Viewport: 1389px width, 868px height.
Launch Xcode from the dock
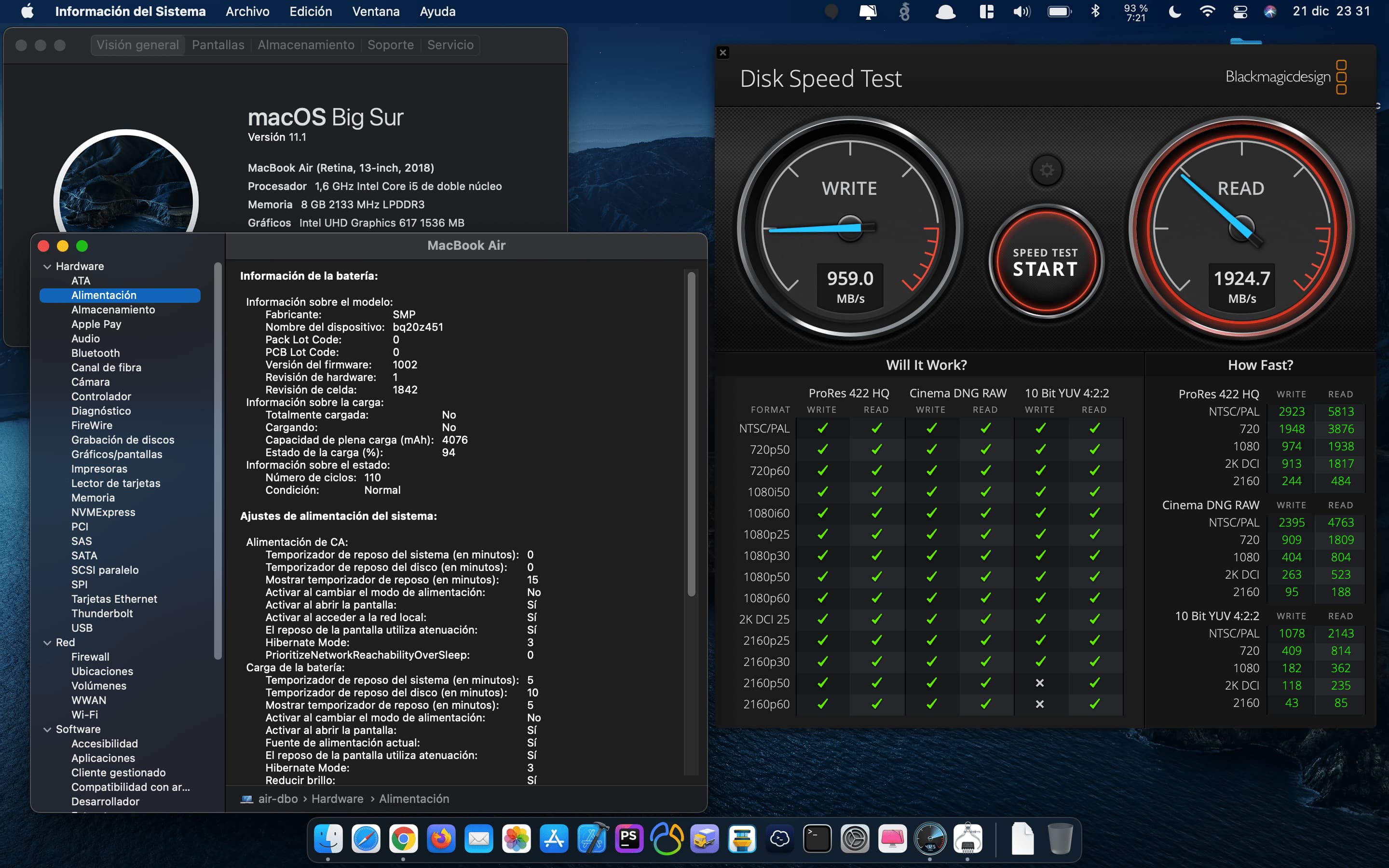(x=592, y=839)
